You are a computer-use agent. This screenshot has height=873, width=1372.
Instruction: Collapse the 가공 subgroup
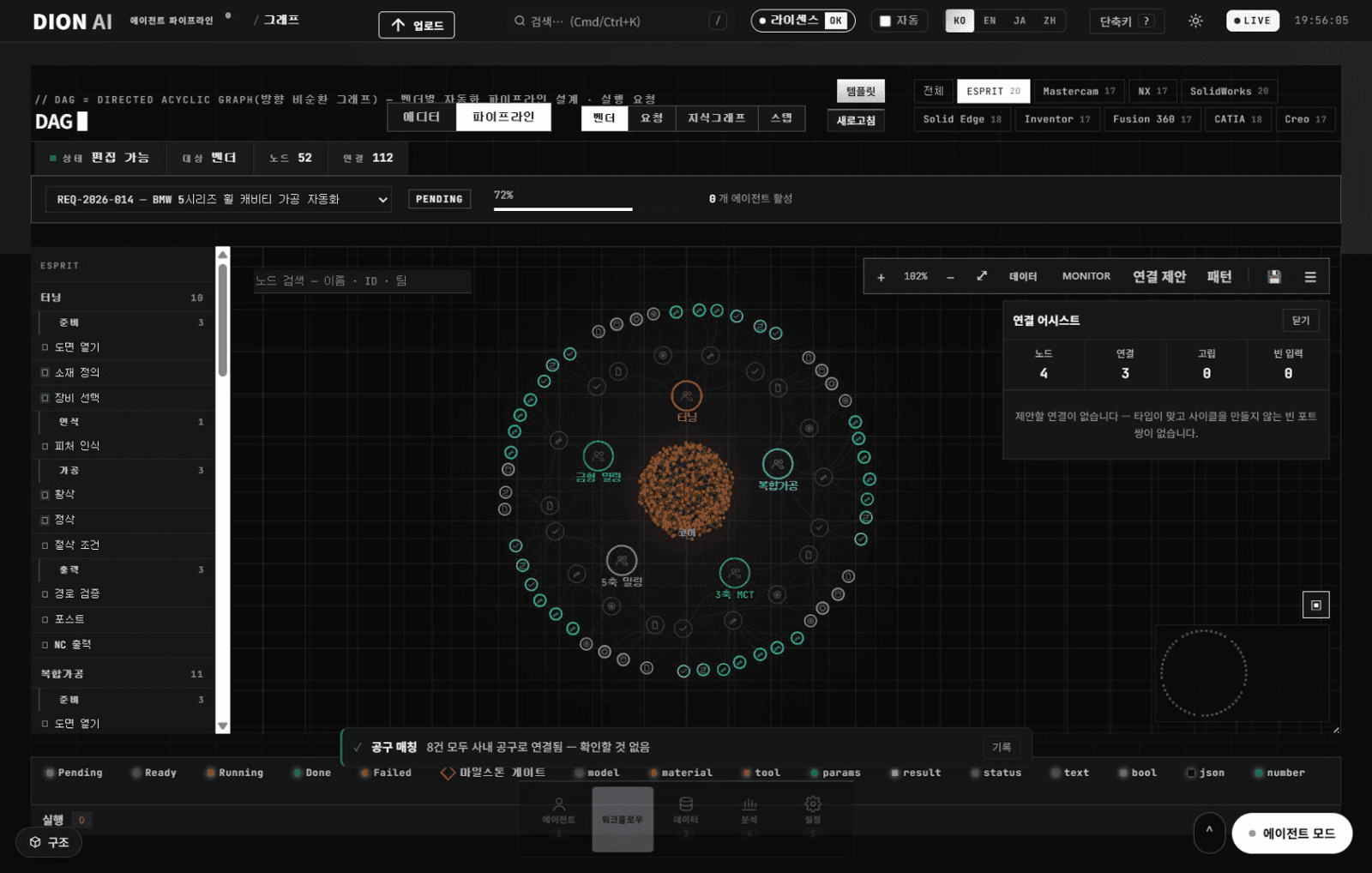click(125, 471)
